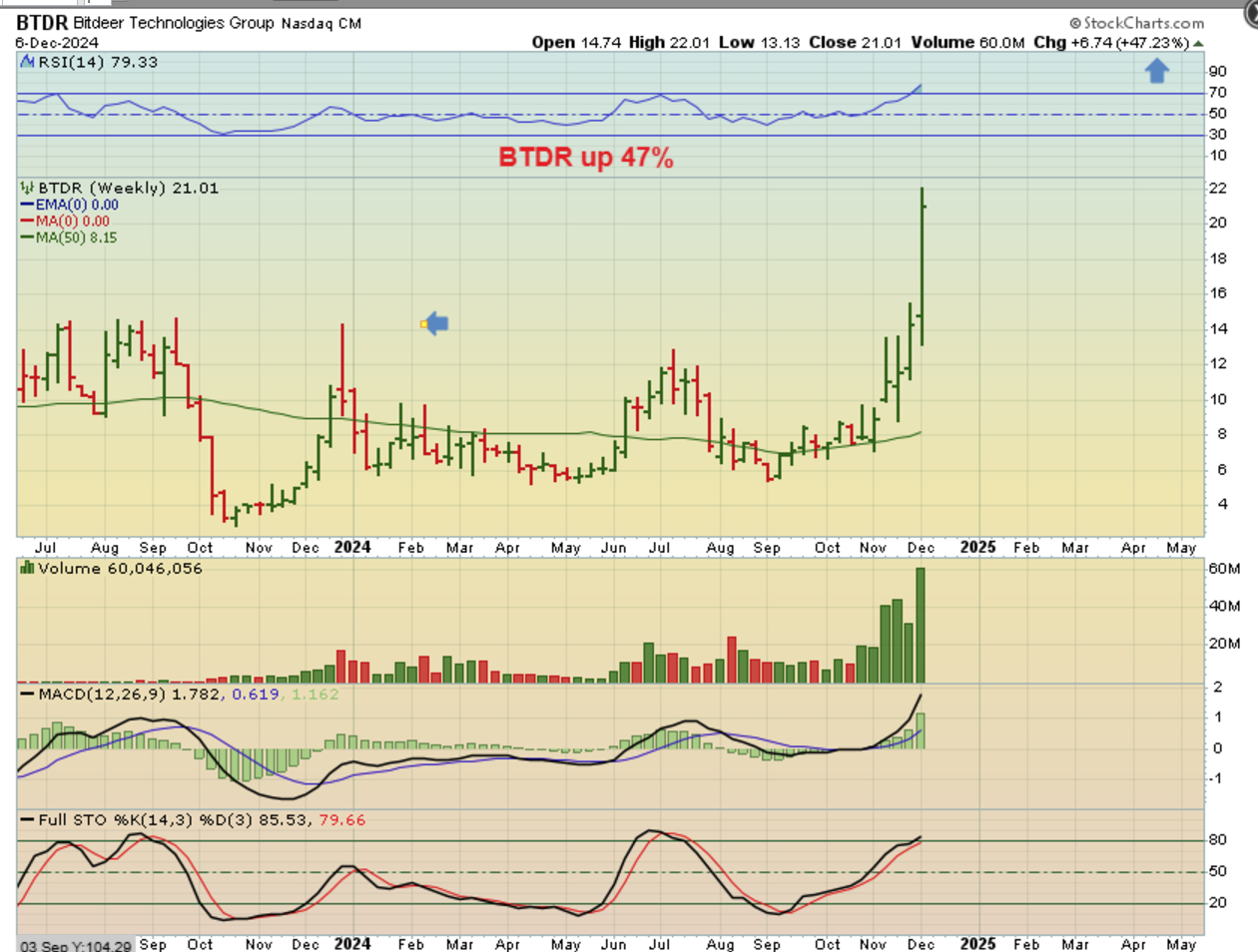Image resolution: width=1258 pixels, height=952 pixels.
Task: Click the tallest green volume bar for December
Action: (x=921, y=625)
